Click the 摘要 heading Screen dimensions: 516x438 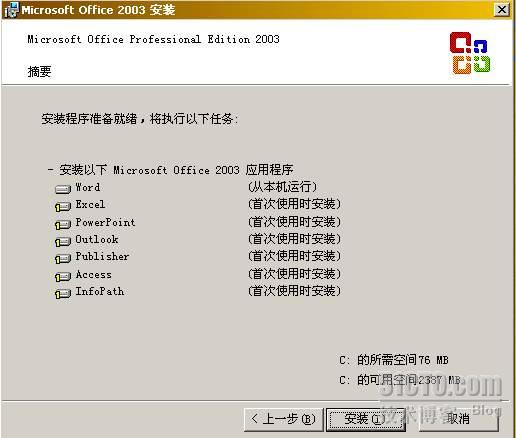coord(39,71)
